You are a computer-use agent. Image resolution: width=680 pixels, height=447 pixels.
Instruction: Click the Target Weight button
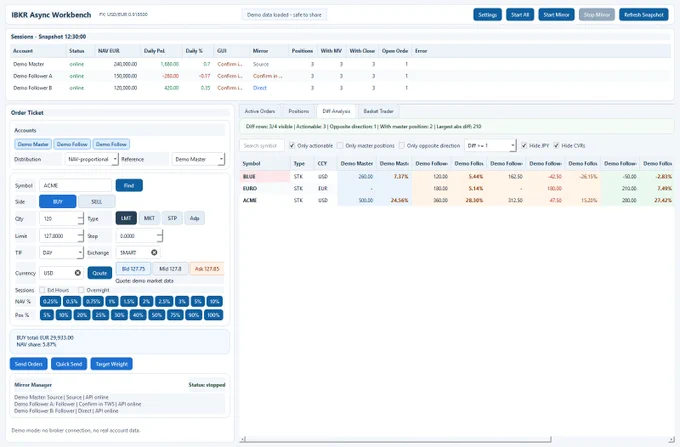111,364
